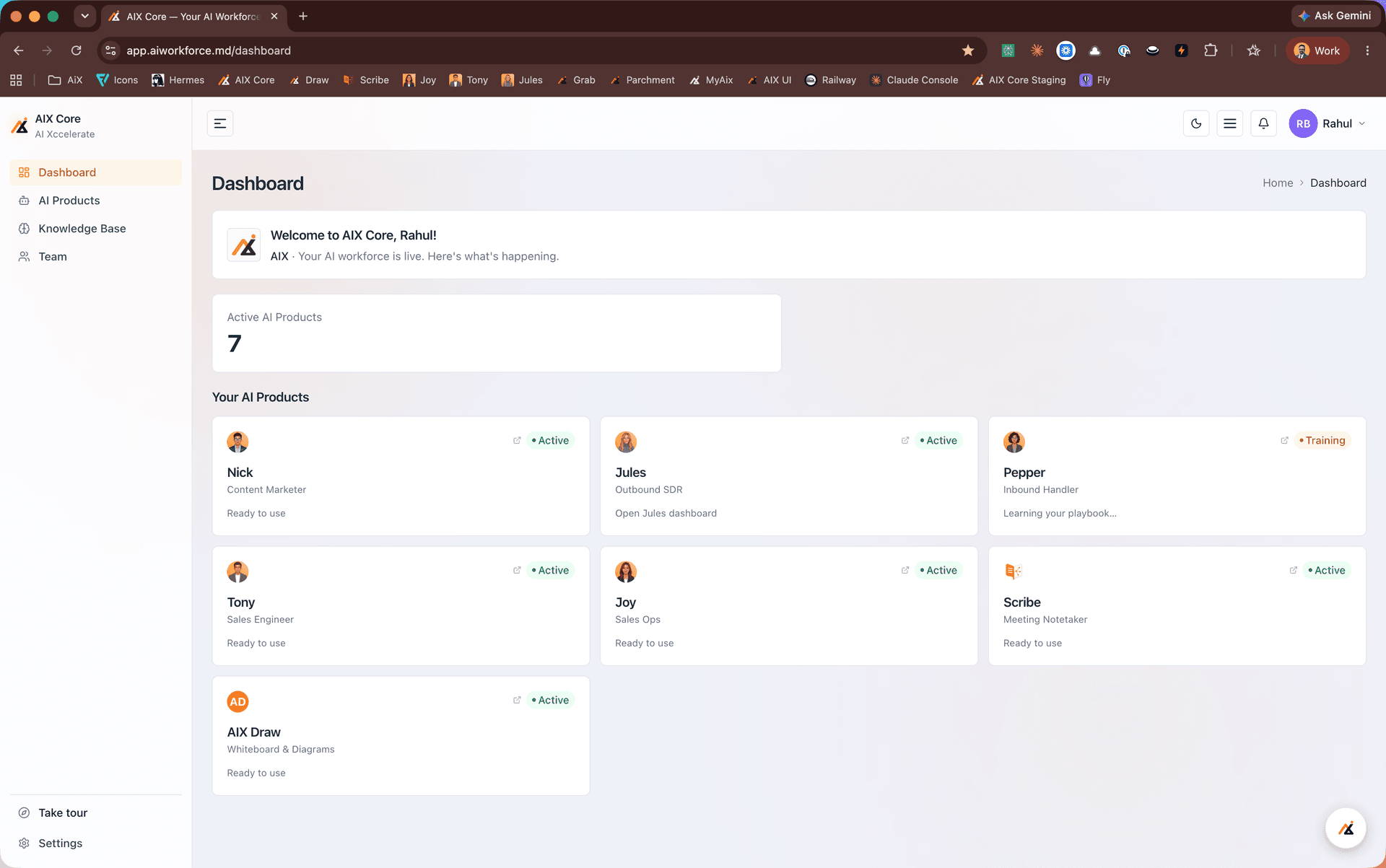Bookmark star in address bar
The height and width of the screenshot is (868, 1386).
coord(968,51)
